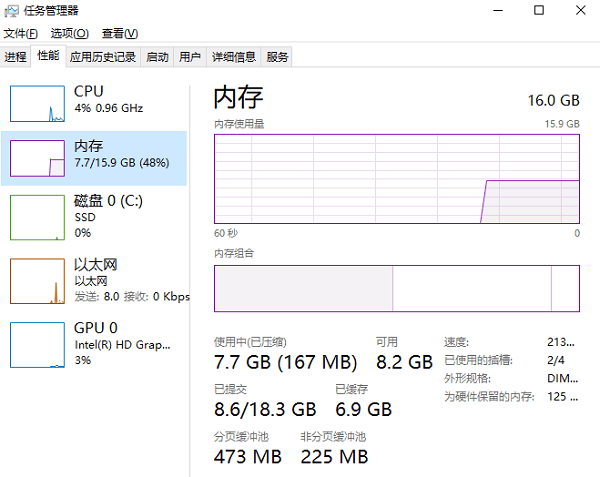Select the 磁盘 0 (C:) disk graph
600x477 pixels.
(x=37, y=217)
